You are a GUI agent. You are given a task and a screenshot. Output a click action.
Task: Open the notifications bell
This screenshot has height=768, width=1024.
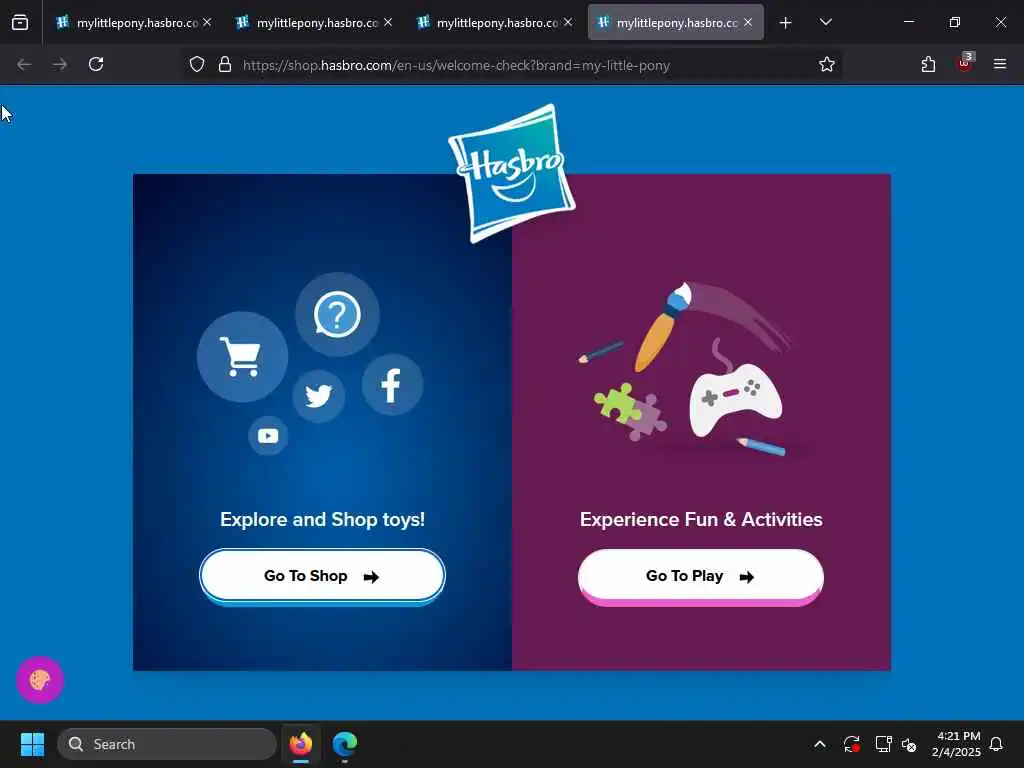point(997,744)
